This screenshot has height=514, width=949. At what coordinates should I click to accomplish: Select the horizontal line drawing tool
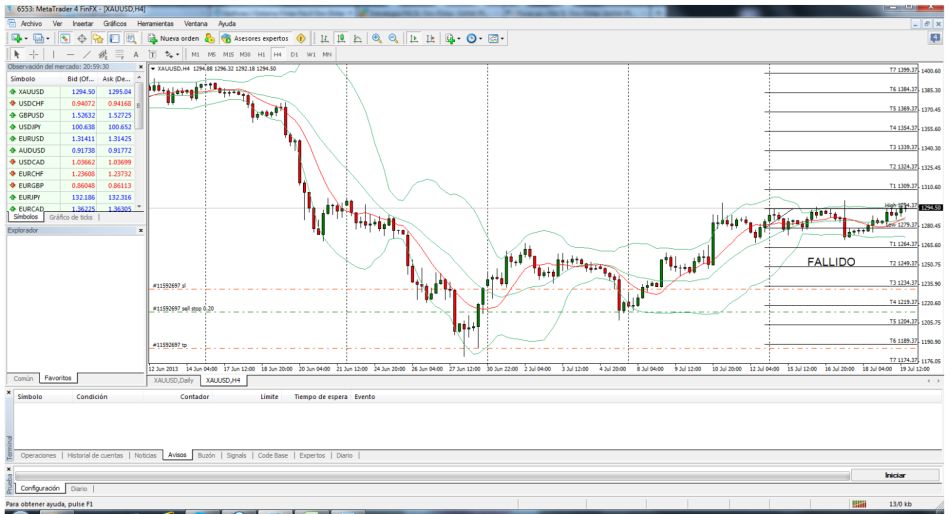(x=70, y=54)
